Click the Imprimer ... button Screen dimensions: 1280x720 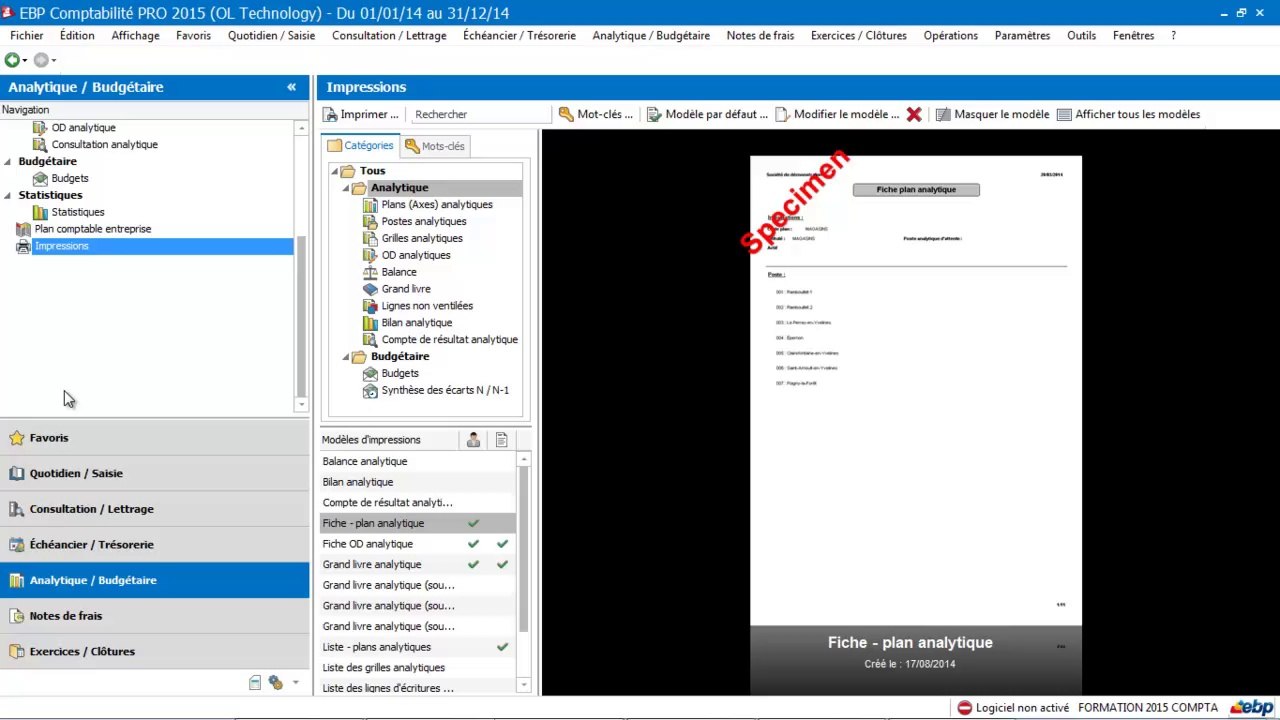(361, 114)
